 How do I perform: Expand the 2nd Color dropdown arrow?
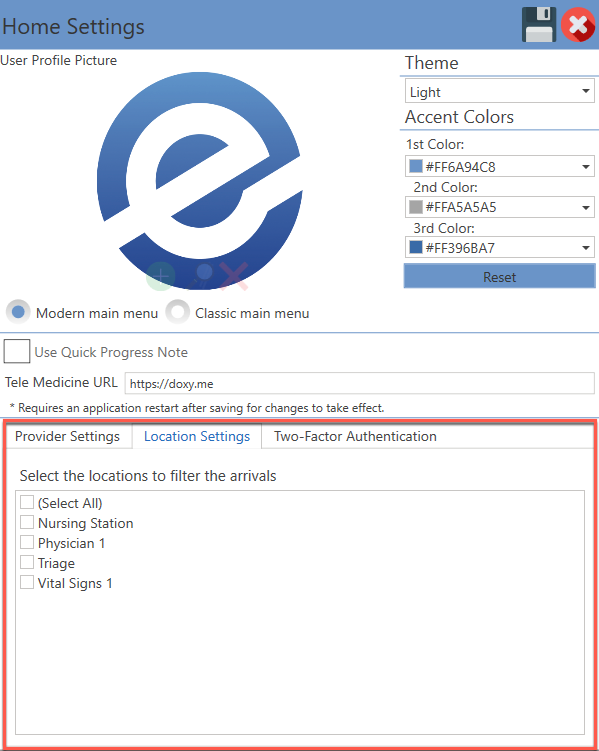(586, 207)
